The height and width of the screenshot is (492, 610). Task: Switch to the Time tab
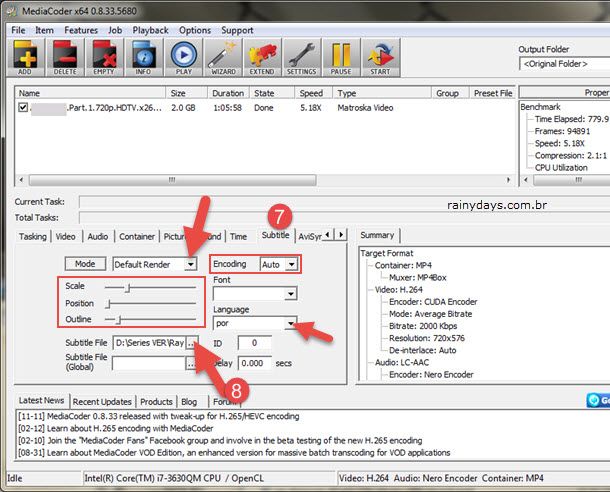point(238,236)
